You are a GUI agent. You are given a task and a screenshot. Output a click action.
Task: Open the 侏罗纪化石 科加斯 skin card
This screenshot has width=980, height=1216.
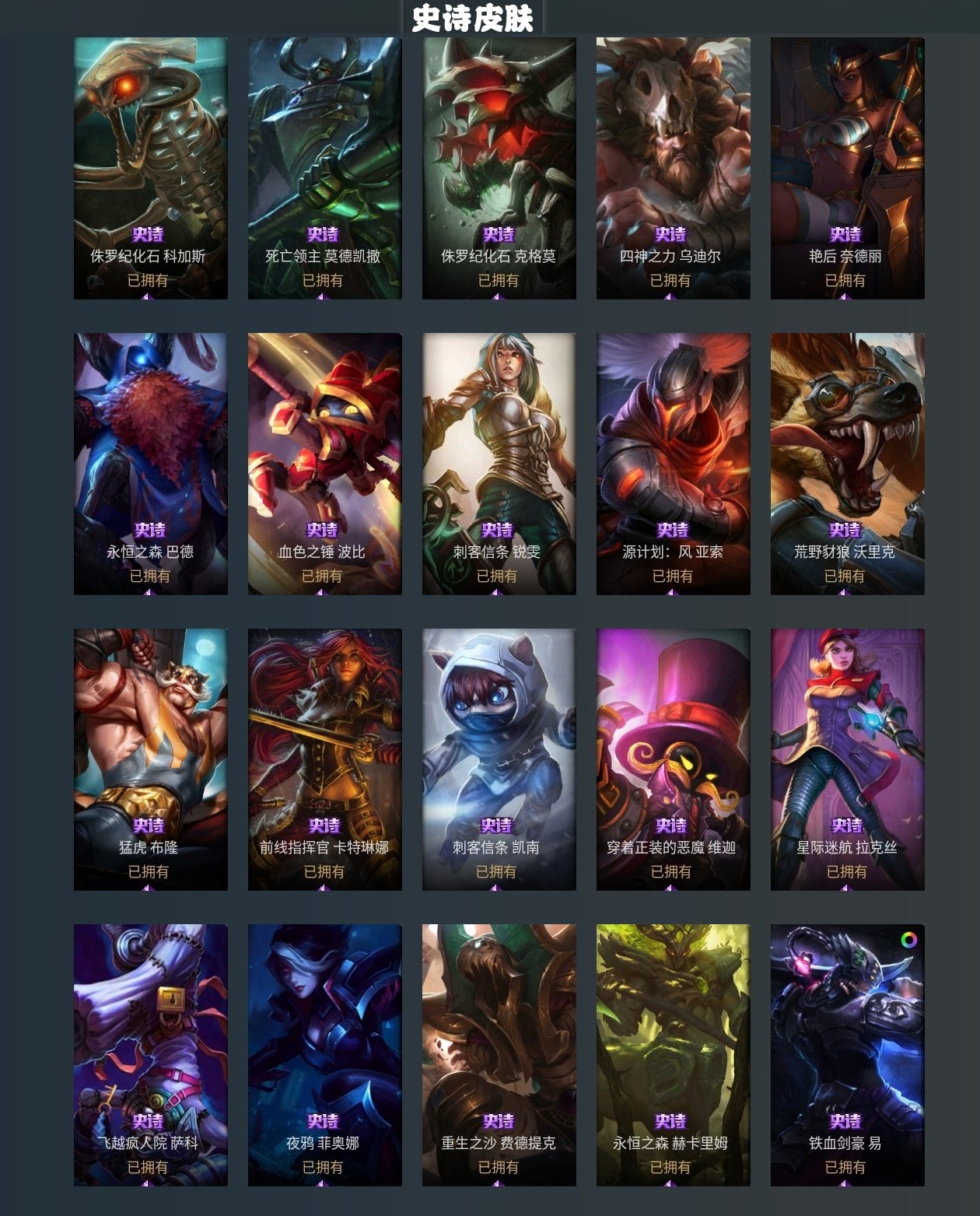[151, 168]
